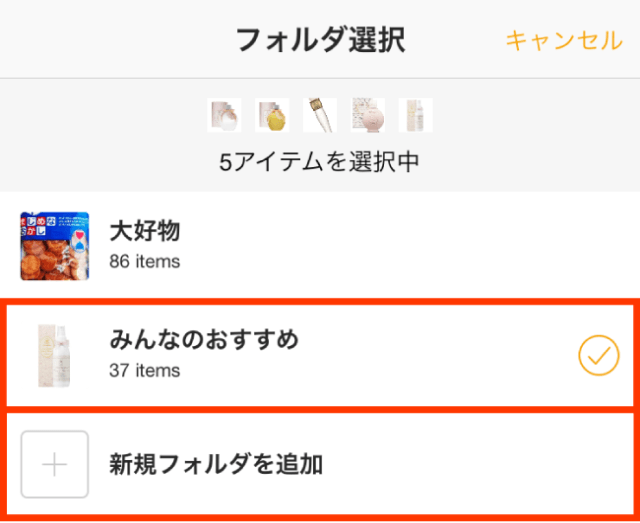The image size is (640, 523).
Task: Tap the 37 items count label
Action: (144, 371)
